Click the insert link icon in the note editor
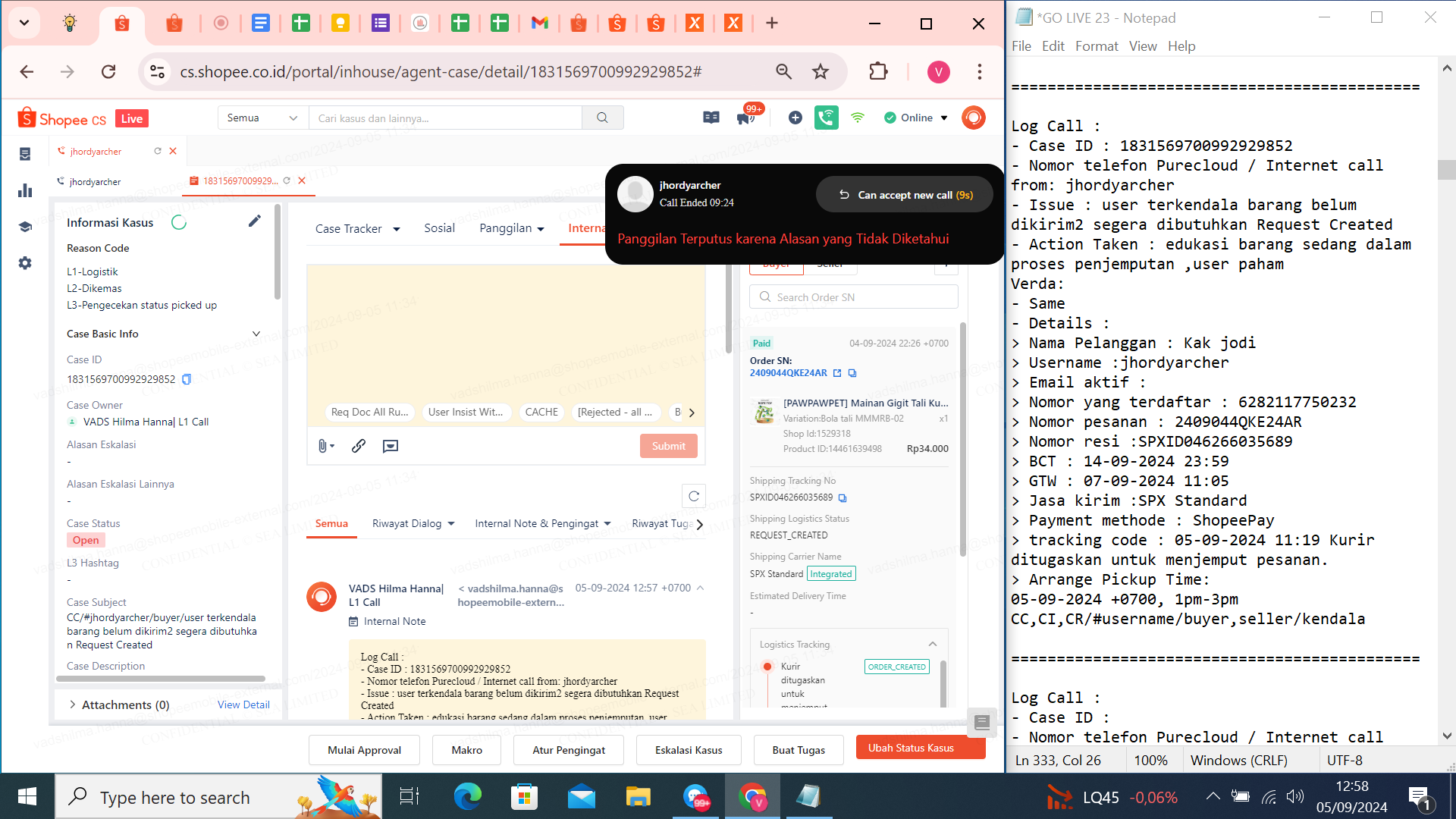The width and height of the screenshot is (1456, 819). tap(359, 446)
